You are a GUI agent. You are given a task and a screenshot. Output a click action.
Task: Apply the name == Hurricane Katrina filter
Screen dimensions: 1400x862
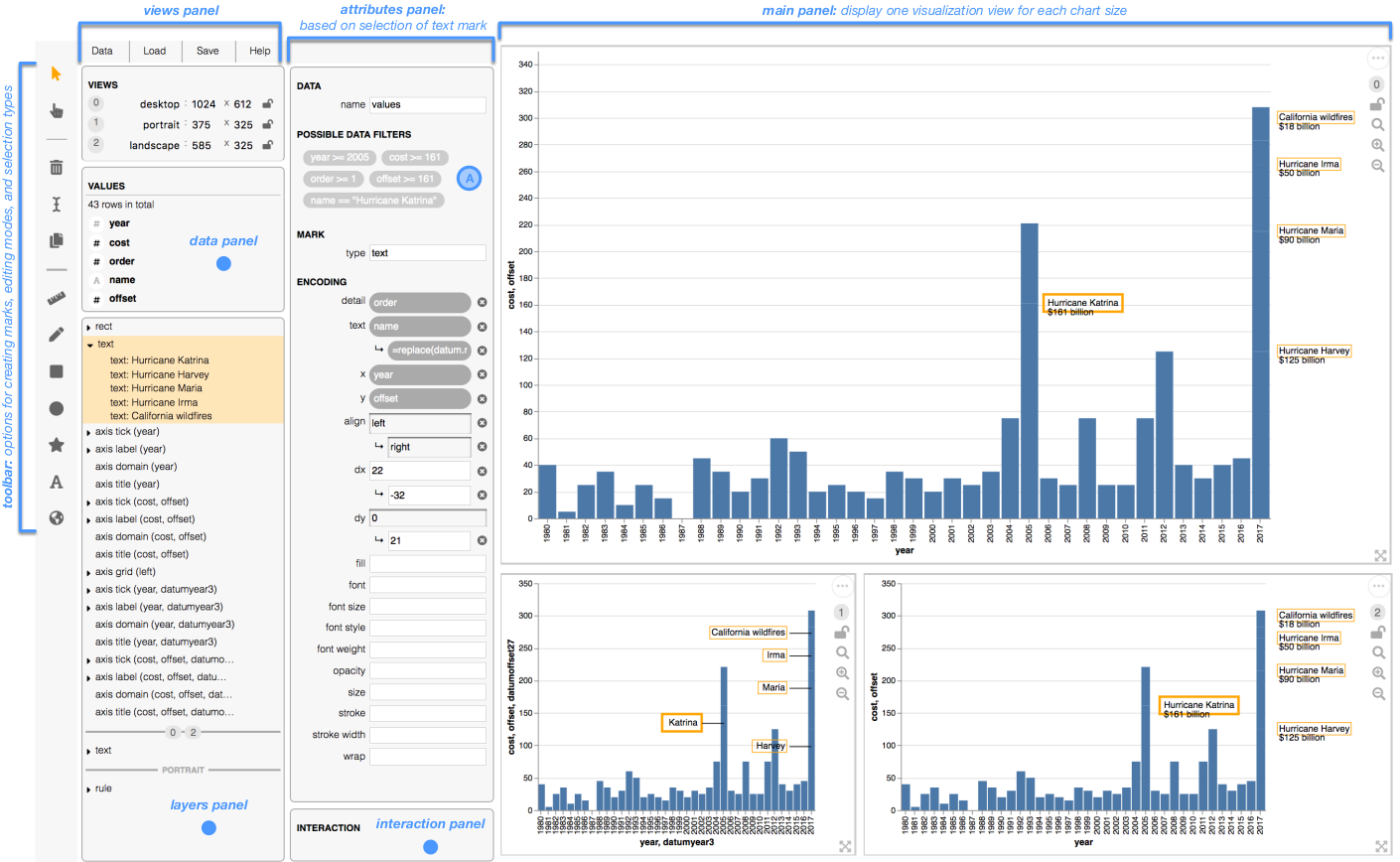(373, 201)
